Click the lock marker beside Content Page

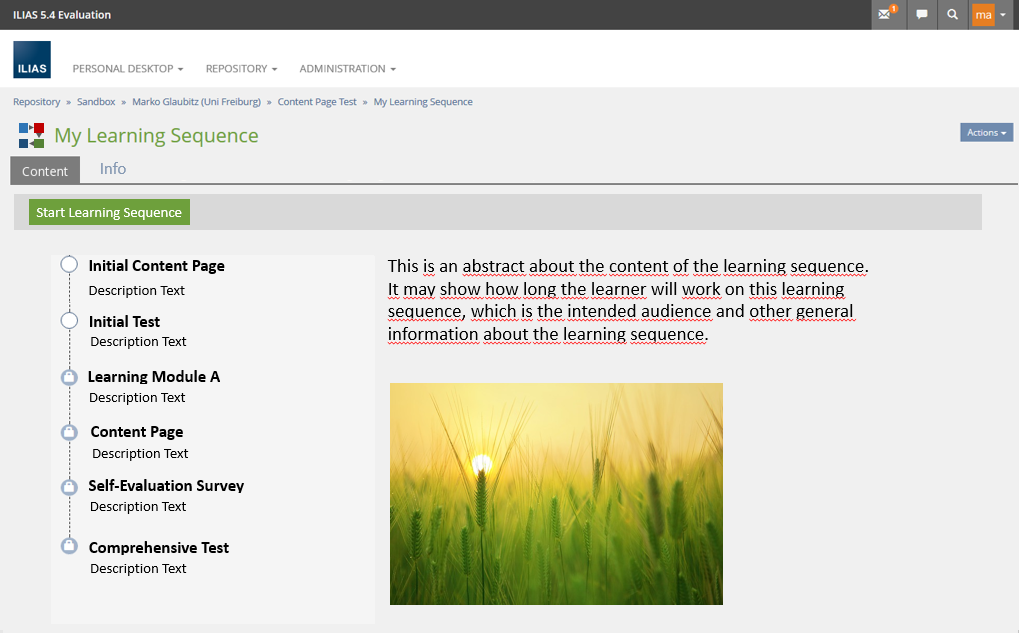click(69, 432)
